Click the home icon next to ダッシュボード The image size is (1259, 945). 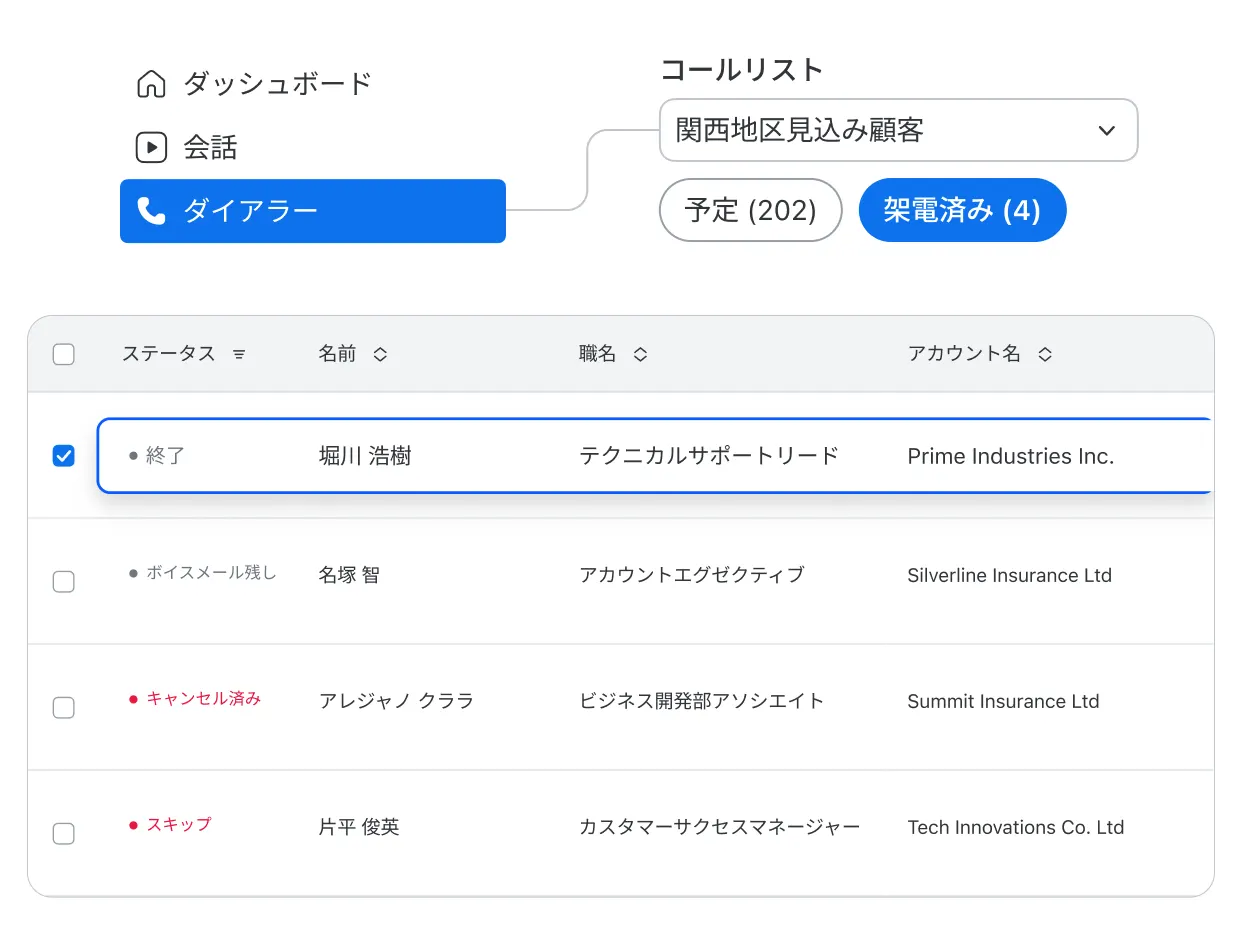pos(151,84)
